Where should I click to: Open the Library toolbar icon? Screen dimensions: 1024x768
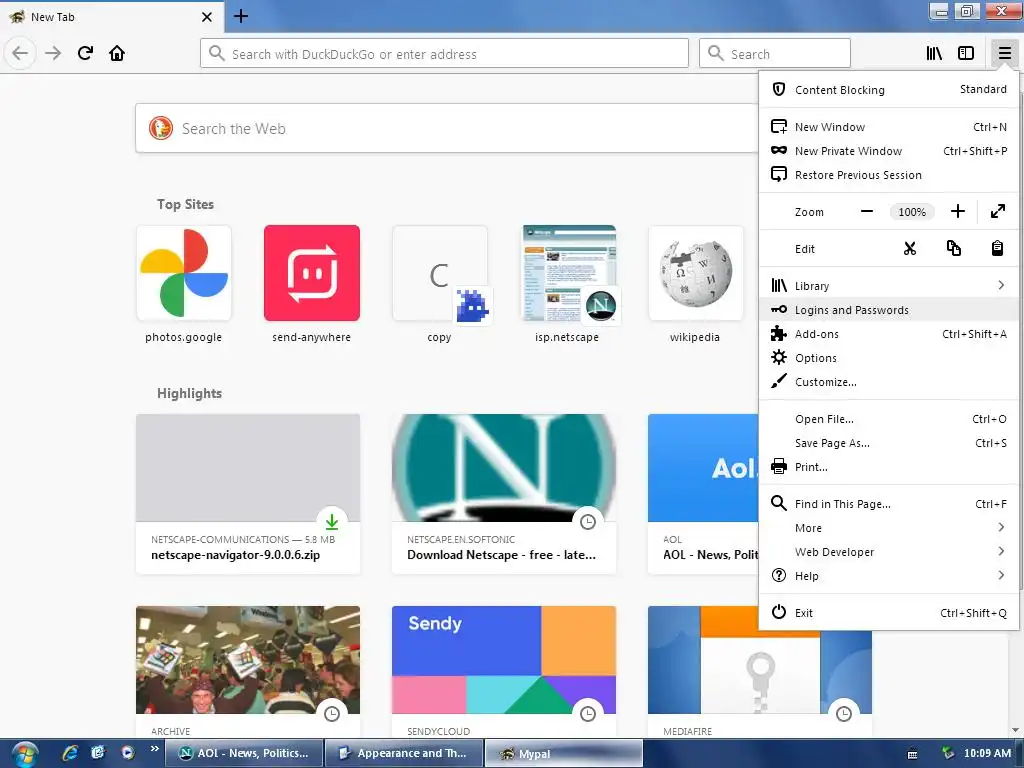click(934, 53)
